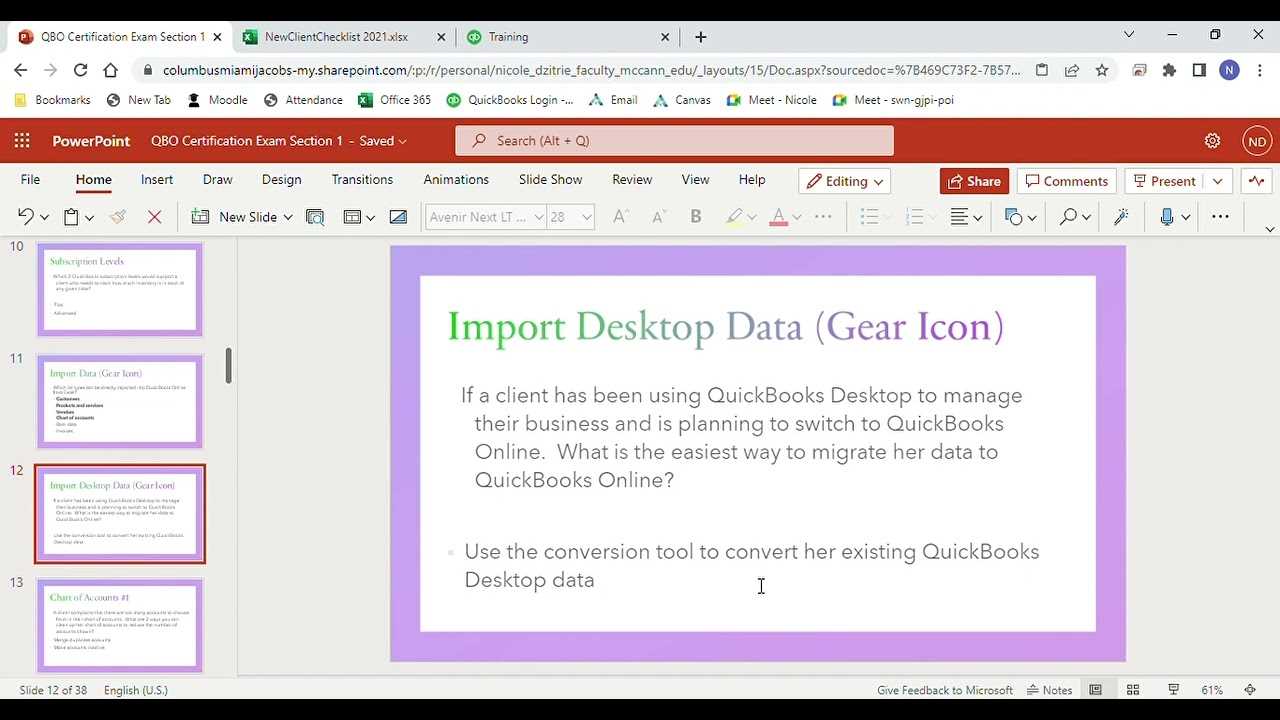
Task: Toggle the Notes pane
Action: point(1049,690)
